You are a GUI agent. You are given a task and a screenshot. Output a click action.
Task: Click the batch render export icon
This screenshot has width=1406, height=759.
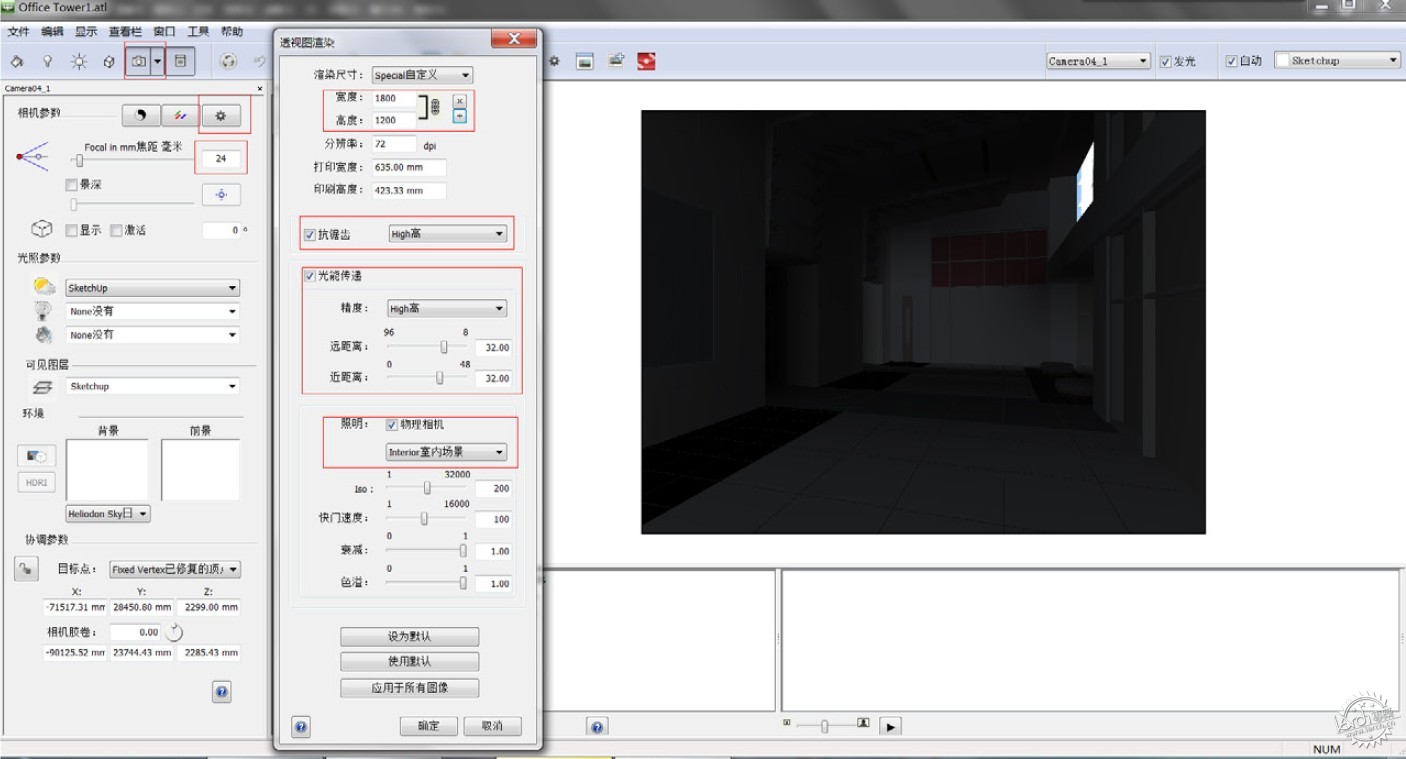click(x=616, y=61)
